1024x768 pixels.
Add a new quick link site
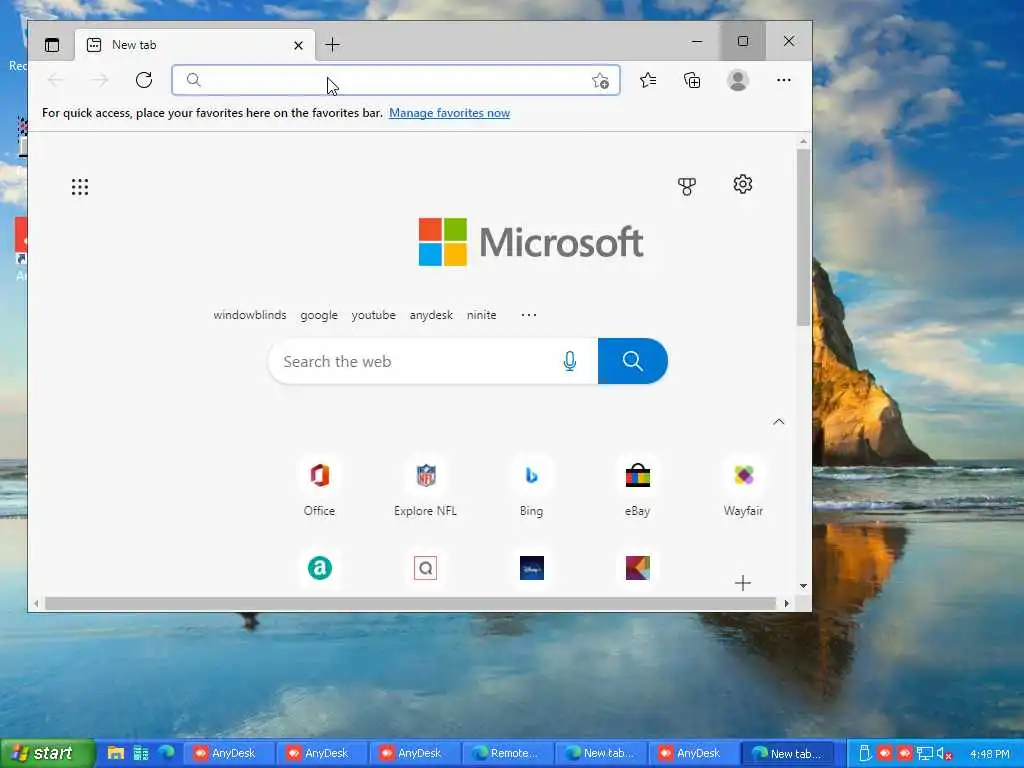743,583
